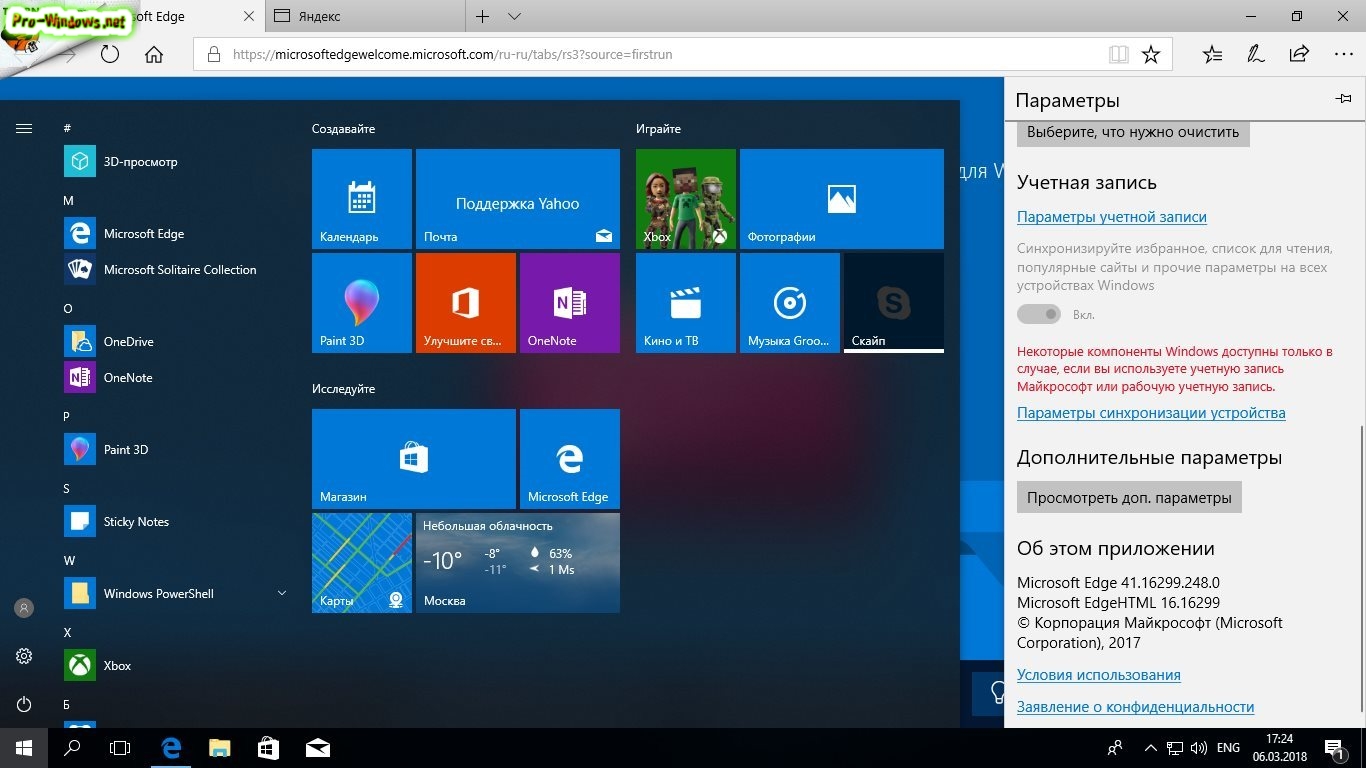Open the Москва weather tile
1366x768 pixels.
518,563
